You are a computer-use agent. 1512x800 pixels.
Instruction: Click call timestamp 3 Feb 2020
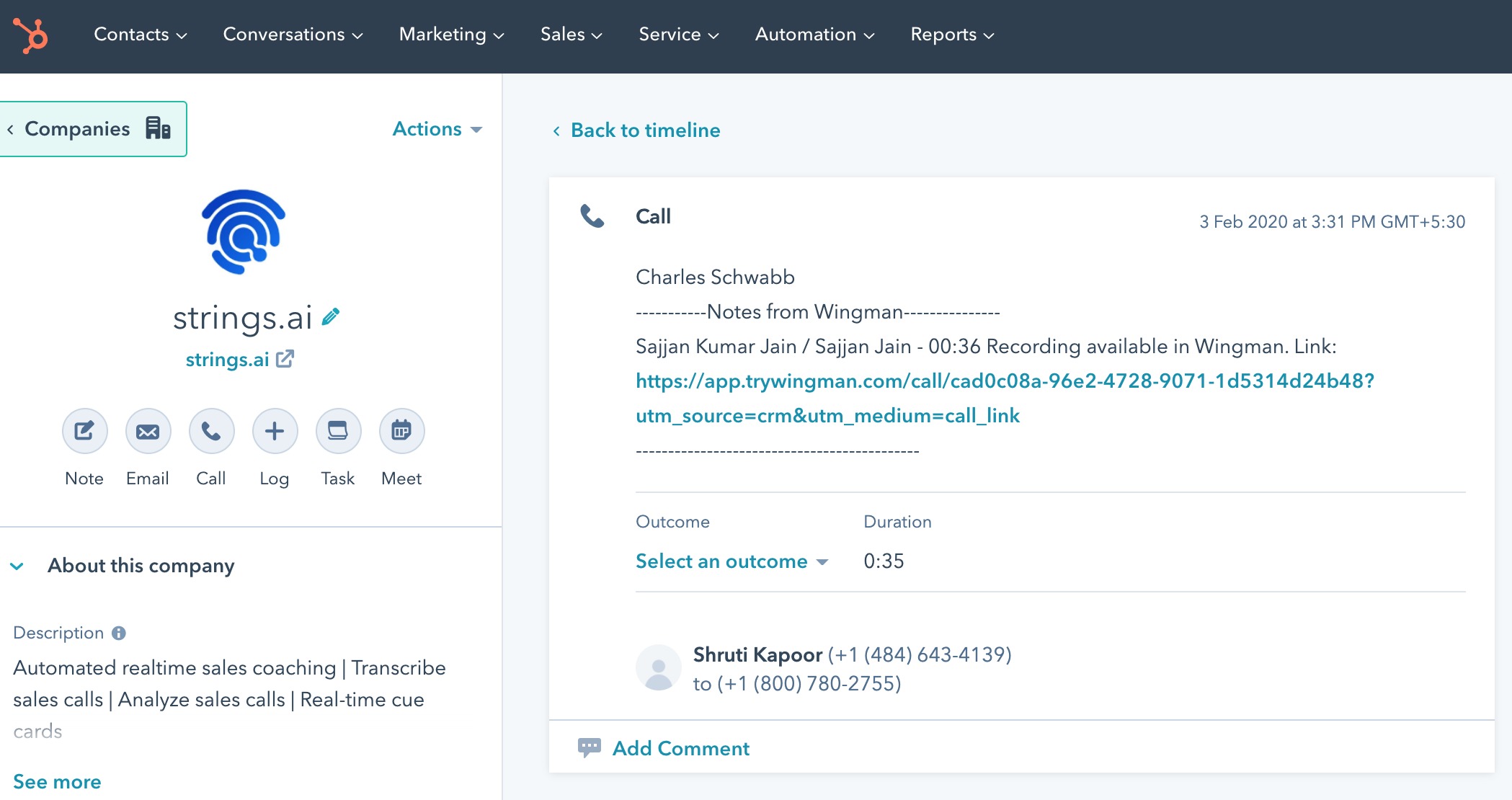click(1332, 222)
